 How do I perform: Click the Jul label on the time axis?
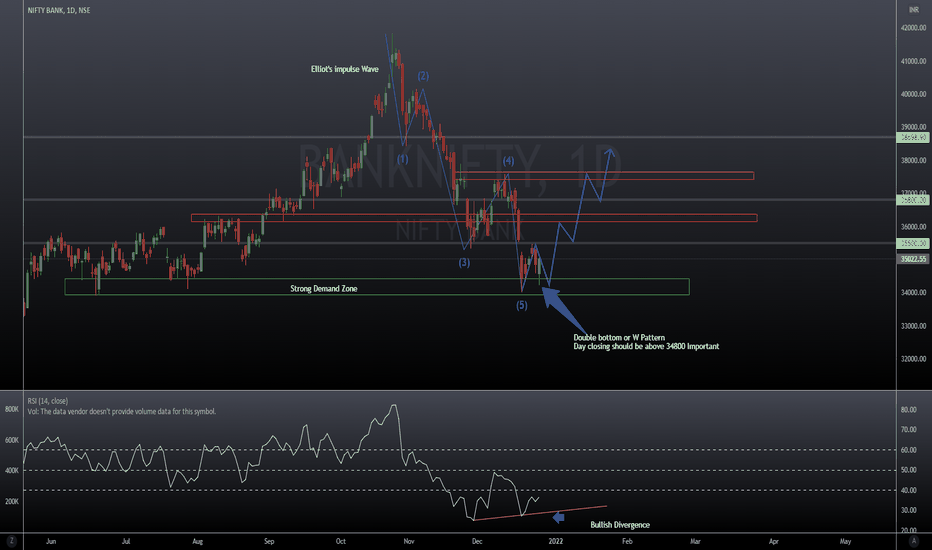point(125,541)
